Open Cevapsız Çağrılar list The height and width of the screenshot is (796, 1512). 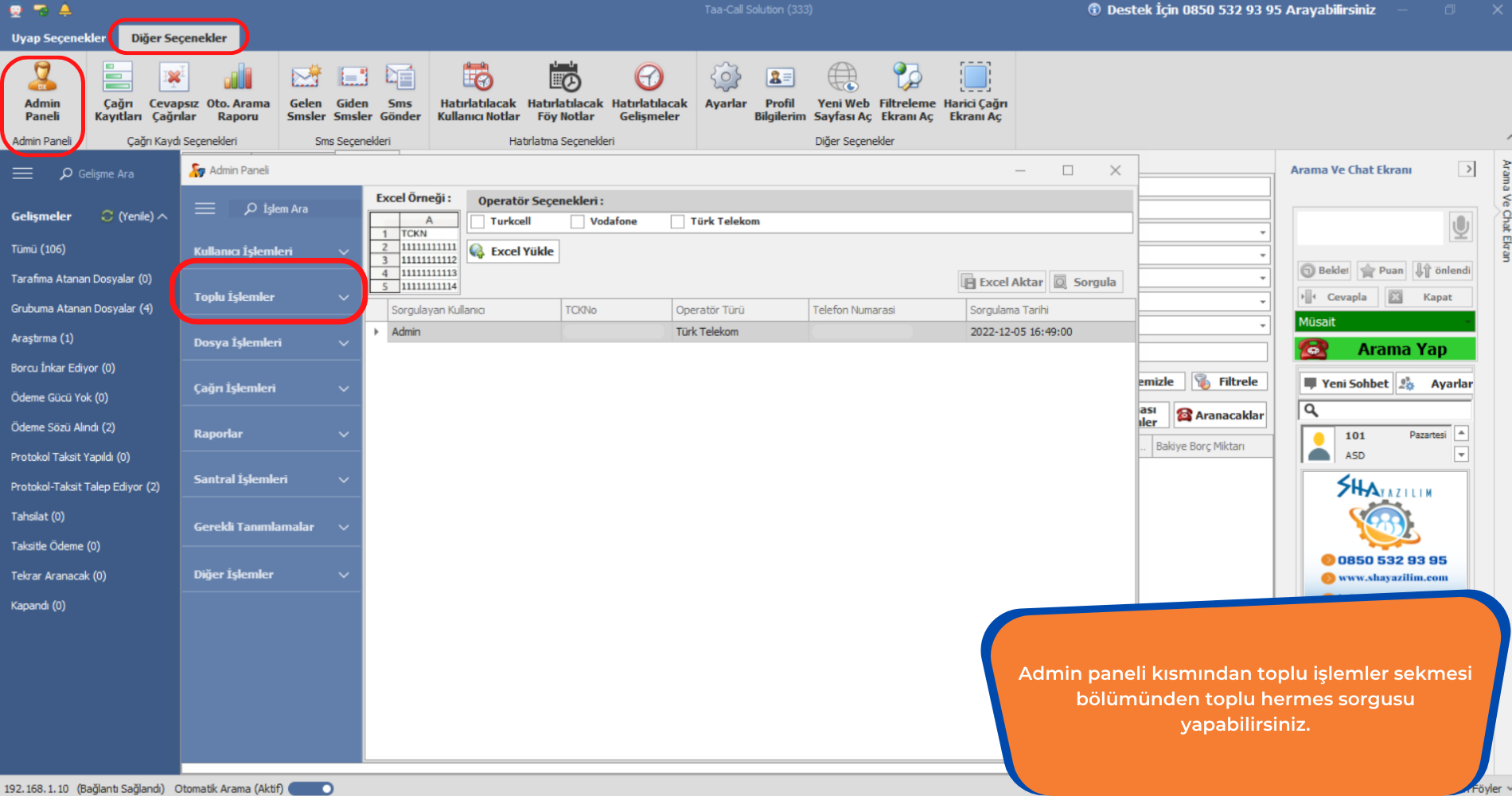click(173, 92)
